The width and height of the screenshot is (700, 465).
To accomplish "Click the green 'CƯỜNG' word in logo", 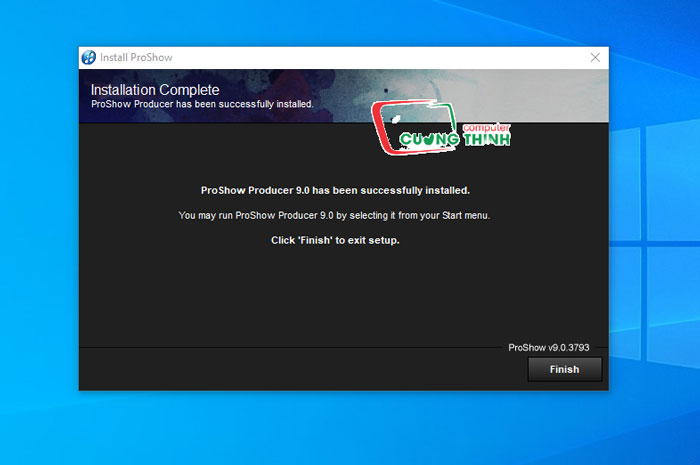I will pos(429,139).
